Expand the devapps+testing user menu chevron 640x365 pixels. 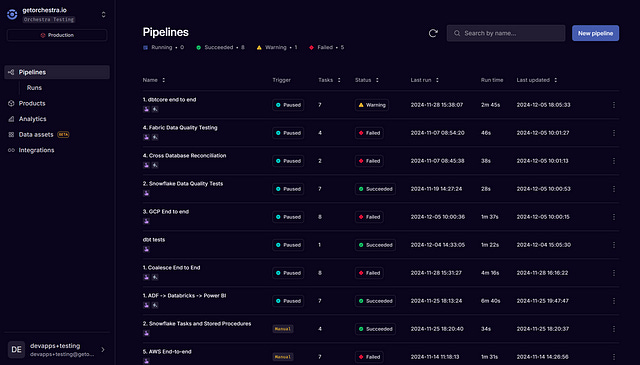(103, 349)
